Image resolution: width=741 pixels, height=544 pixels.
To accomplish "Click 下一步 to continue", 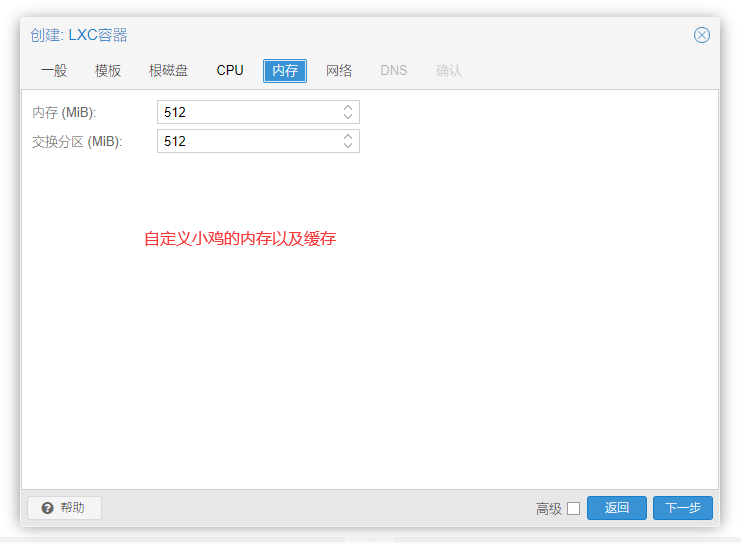I will tap(682, 508).
